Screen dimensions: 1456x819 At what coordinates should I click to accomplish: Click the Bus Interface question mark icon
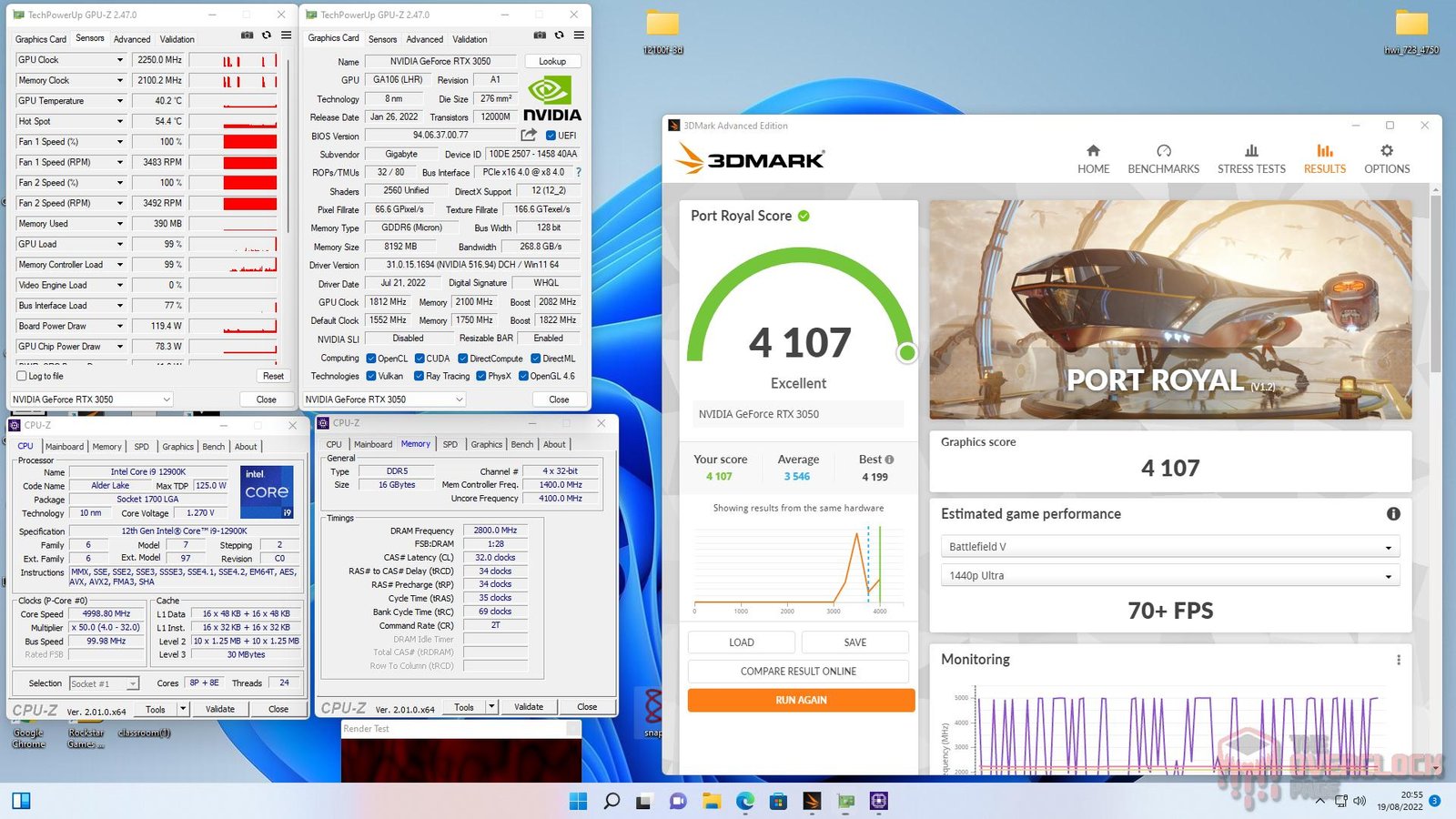tap(578, 172)
